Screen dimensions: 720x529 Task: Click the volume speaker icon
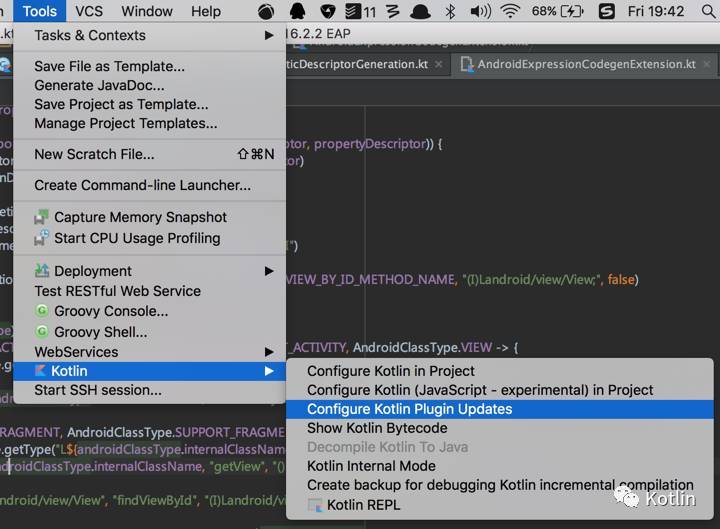(480, 11)
